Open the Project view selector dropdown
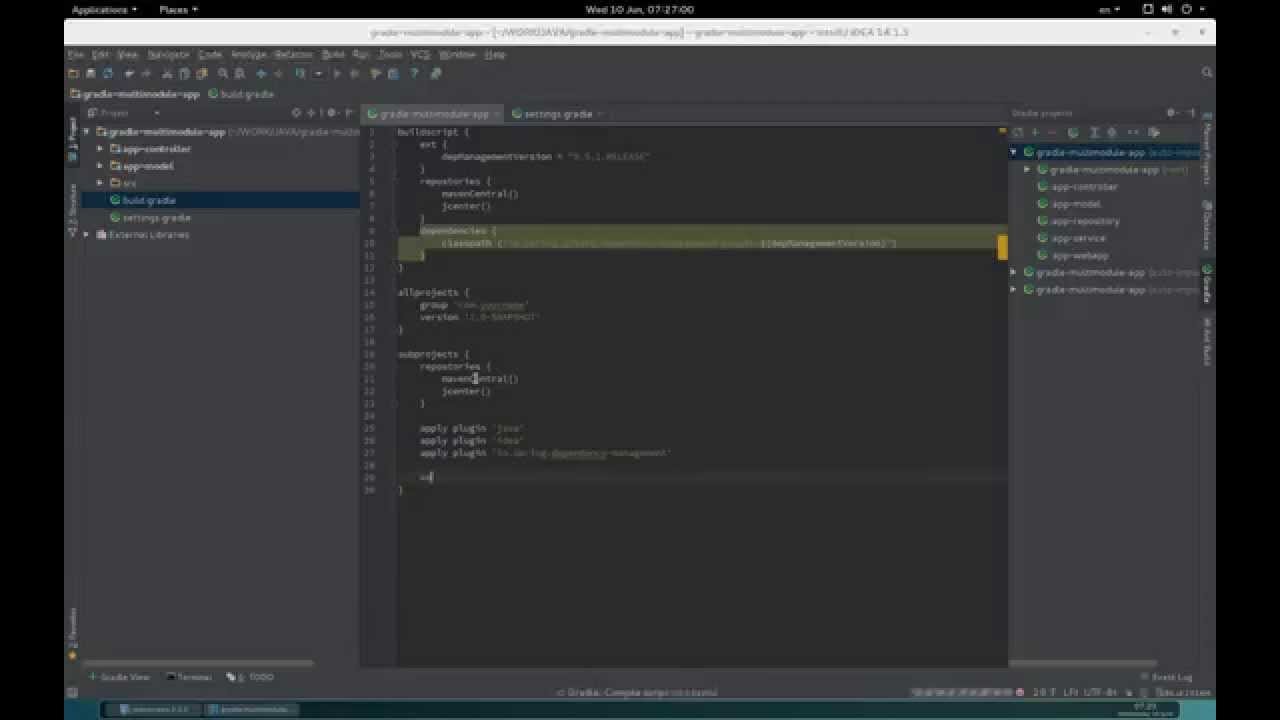The height and width of the screenshot is (720, 1280). (x=157, y=113)
